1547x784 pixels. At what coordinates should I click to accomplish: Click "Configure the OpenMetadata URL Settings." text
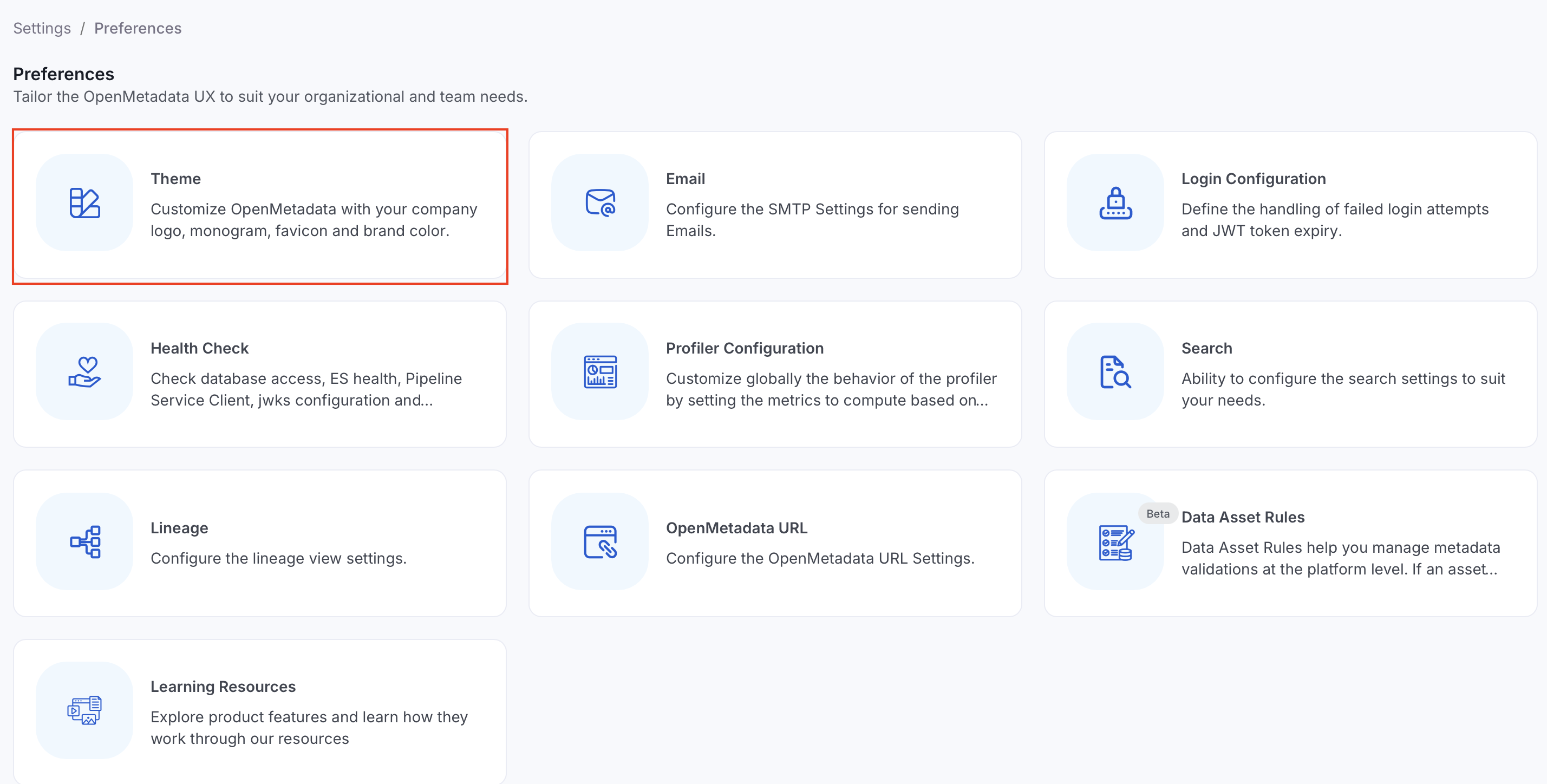pos(820,558)
